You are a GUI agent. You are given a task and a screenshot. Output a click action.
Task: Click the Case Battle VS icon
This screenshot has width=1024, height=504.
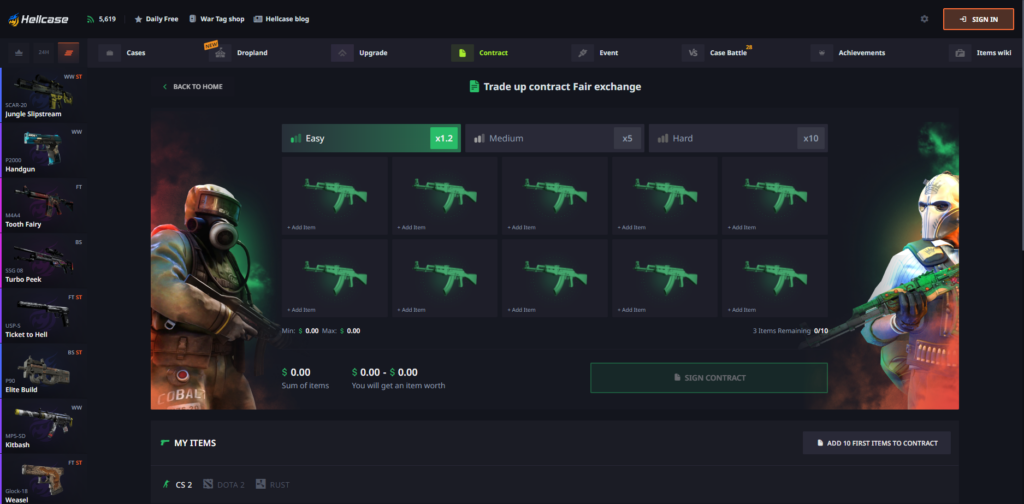tap(693, 53)
